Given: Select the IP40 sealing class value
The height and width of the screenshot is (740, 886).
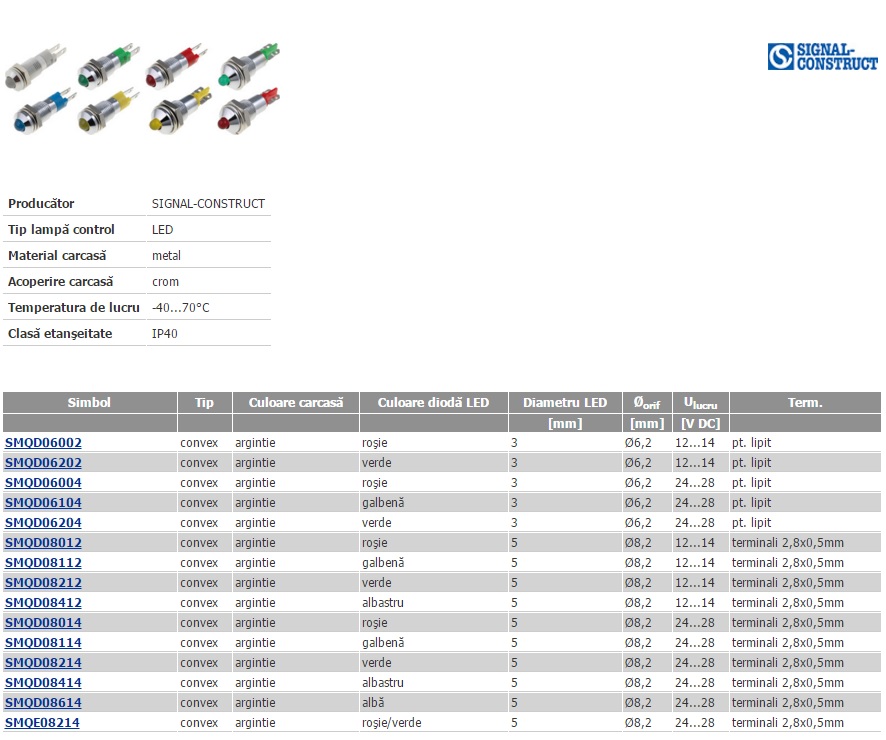Looking at the screenshot, I should 165,334.
